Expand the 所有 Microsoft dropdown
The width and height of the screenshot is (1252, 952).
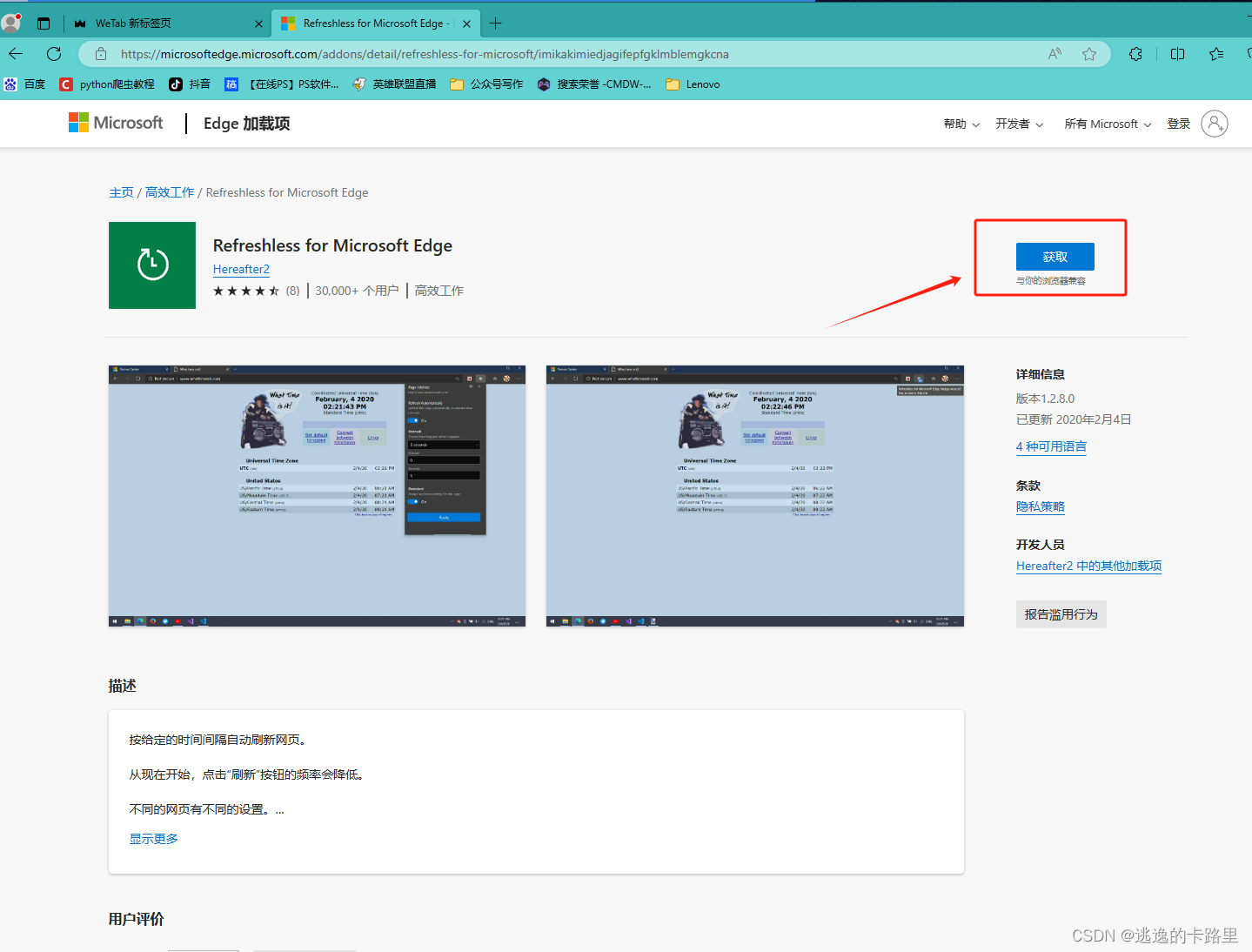click(1108, 124)
